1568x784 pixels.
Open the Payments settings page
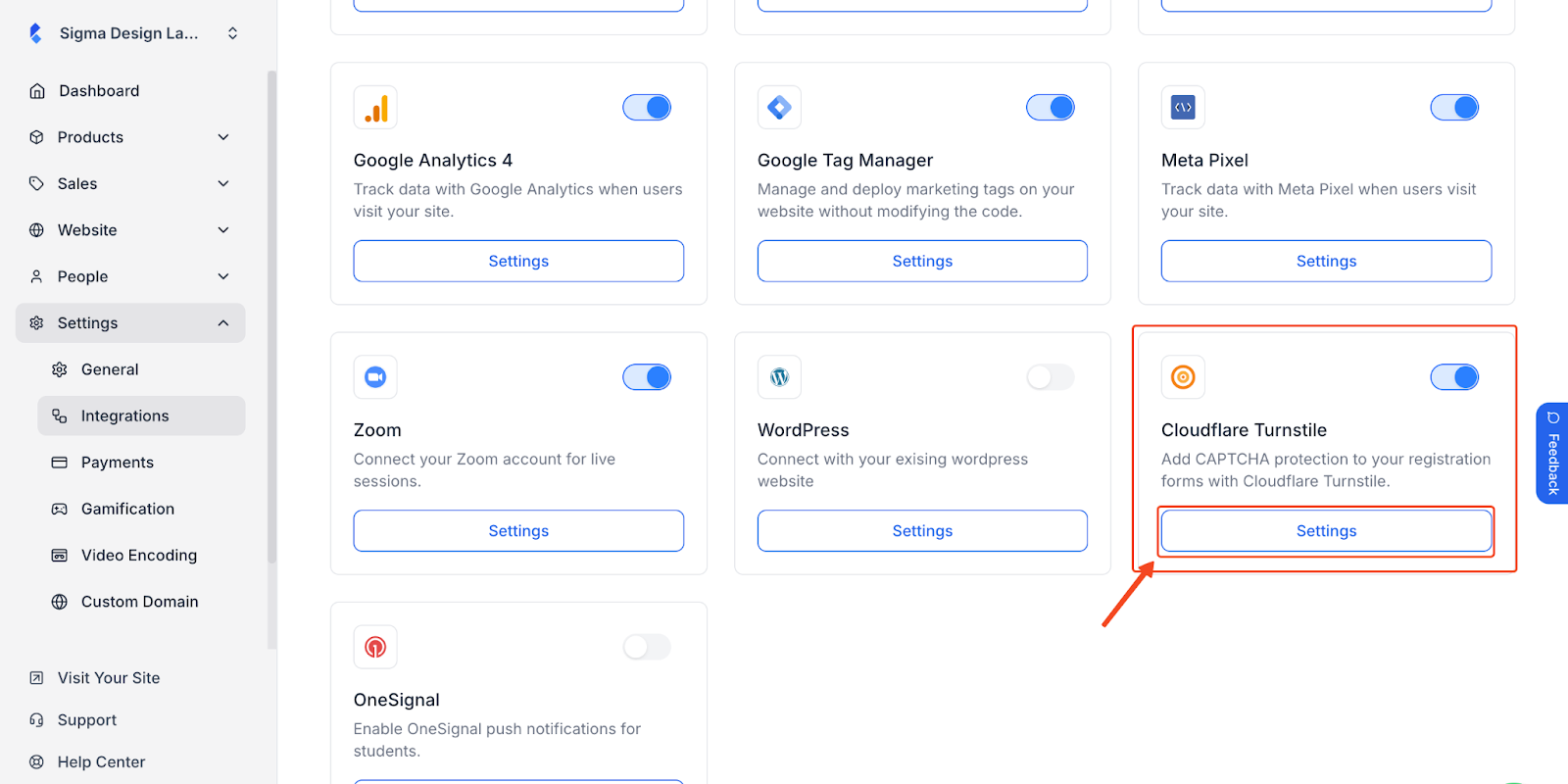coord(118,463)
